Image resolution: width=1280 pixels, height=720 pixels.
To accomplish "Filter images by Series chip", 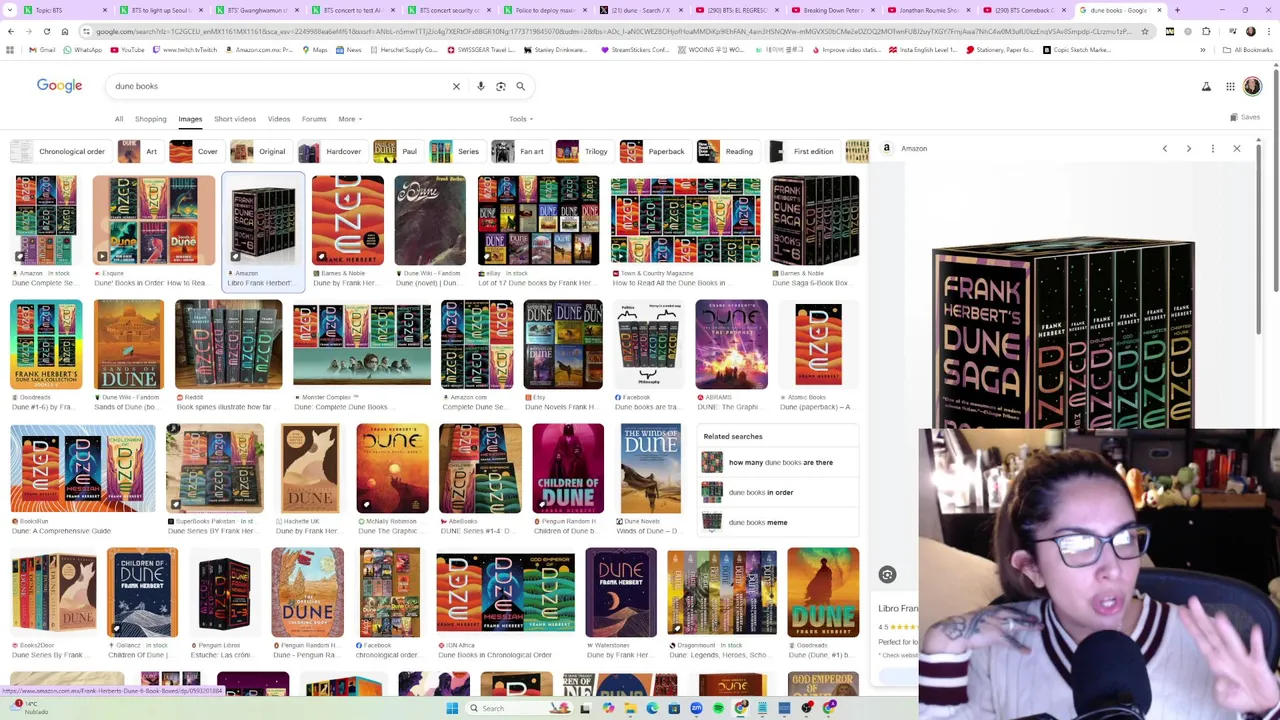I will [x=455, y=152].
